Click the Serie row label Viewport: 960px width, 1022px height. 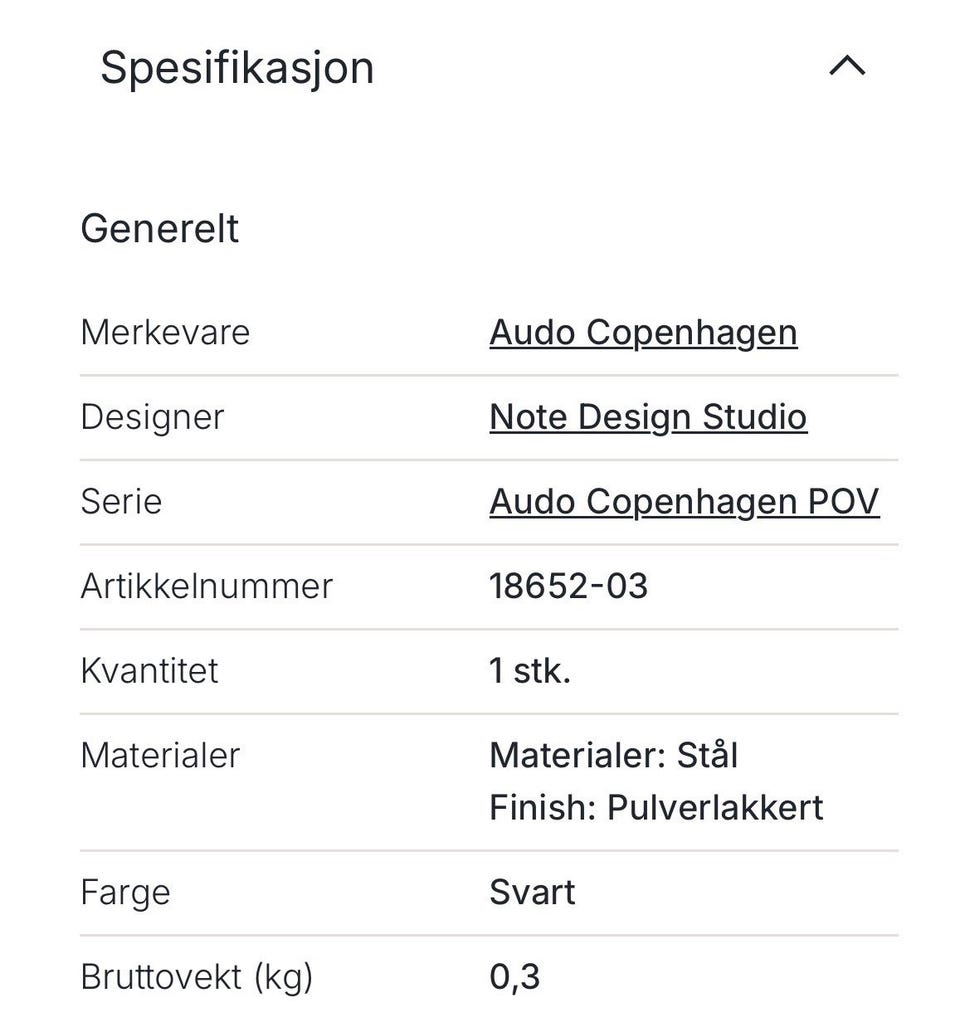click(121, 501)
